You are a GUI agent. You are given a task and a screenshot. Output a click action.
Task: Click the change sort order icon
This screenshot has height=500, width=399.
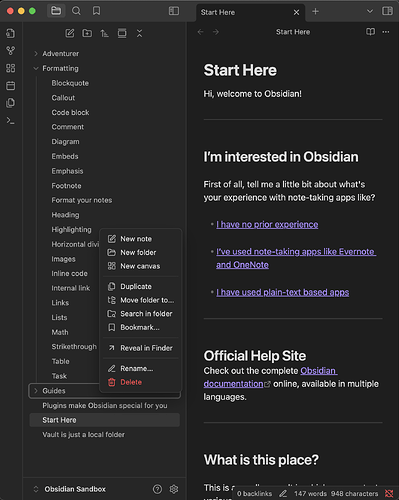(104, 33)
